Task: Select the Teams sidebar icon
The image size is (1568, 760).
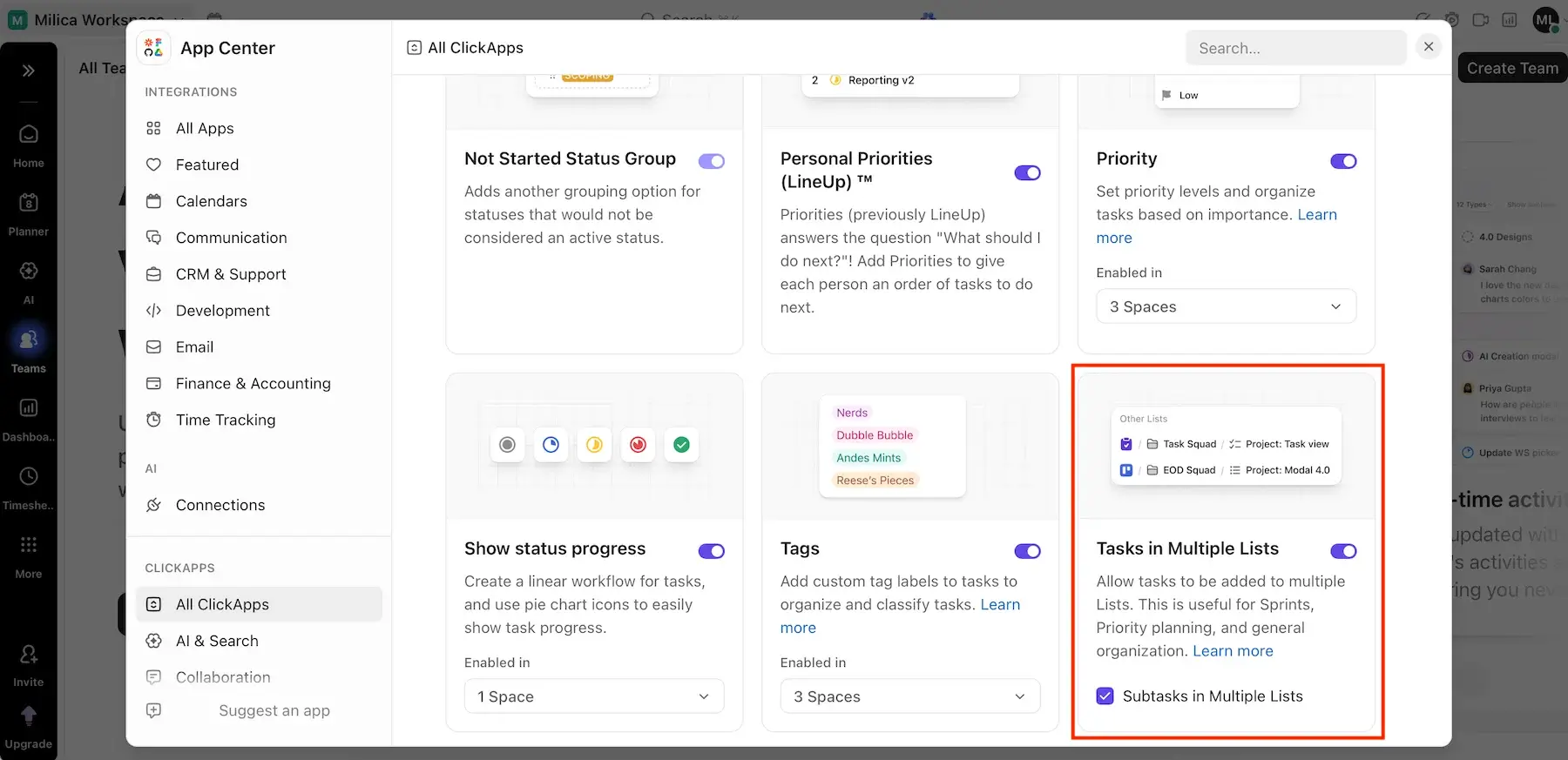Action: (x=29, y=340)
